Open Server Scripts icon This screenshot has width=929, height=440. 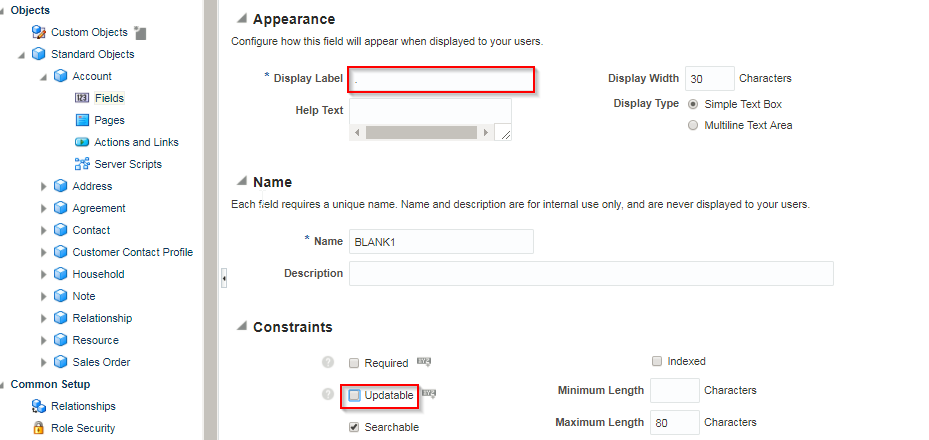pyautogui.click(x=82, y=164)
